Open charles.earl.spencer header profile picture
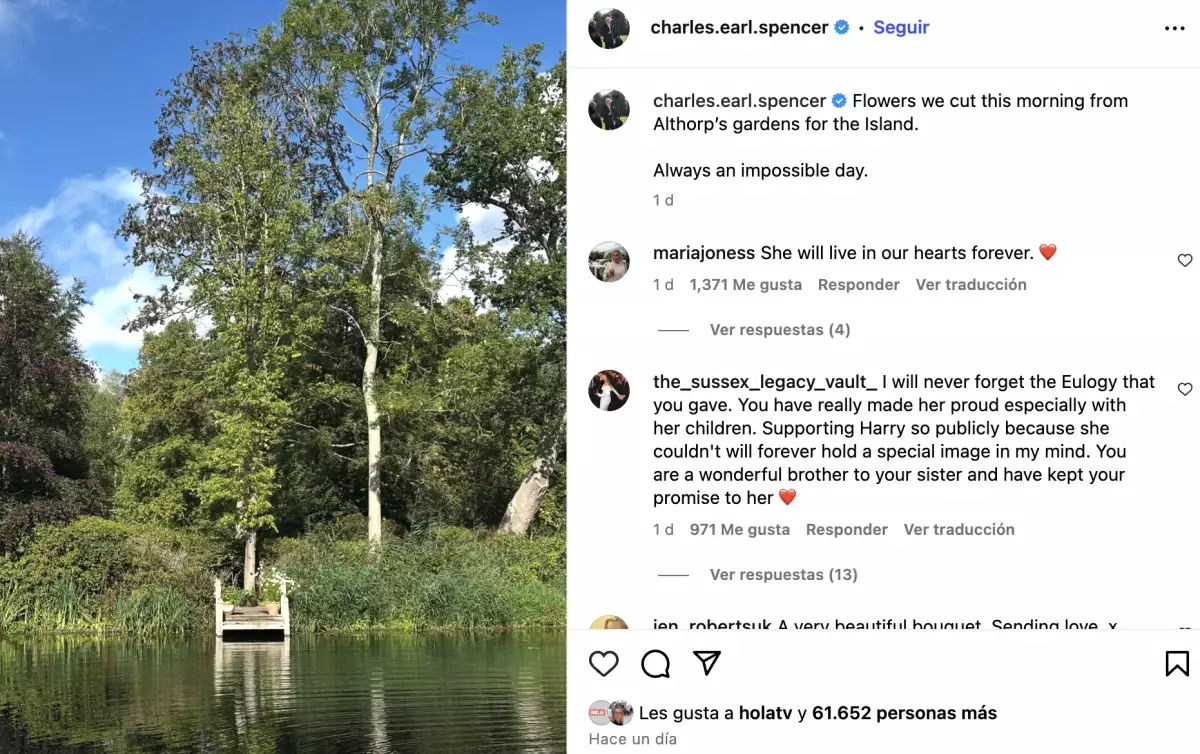 click(x=609, y=28)
